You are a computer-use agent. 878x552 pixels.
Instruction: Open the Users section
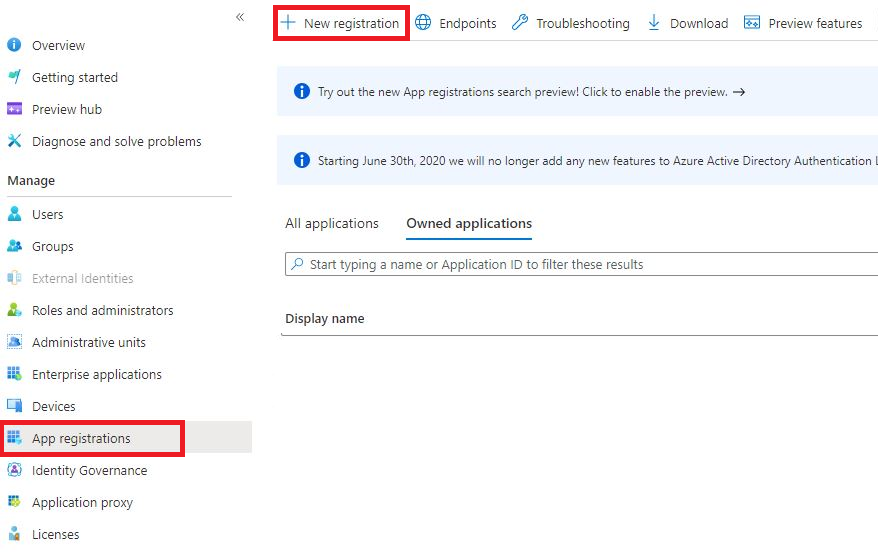click(48, 214)
